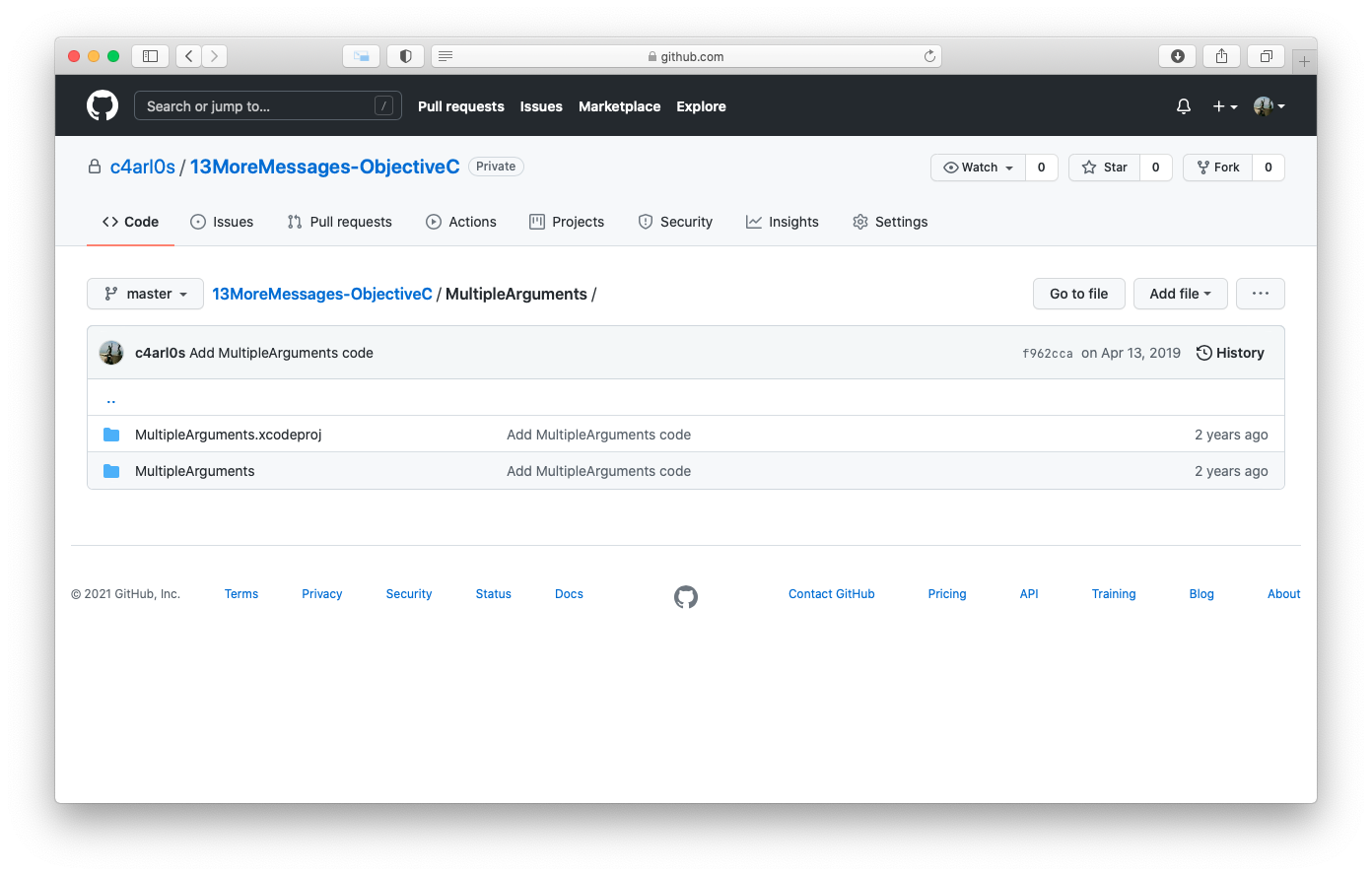Open the API footer link
The image size is (1372, 876).
coord(1029,594)
